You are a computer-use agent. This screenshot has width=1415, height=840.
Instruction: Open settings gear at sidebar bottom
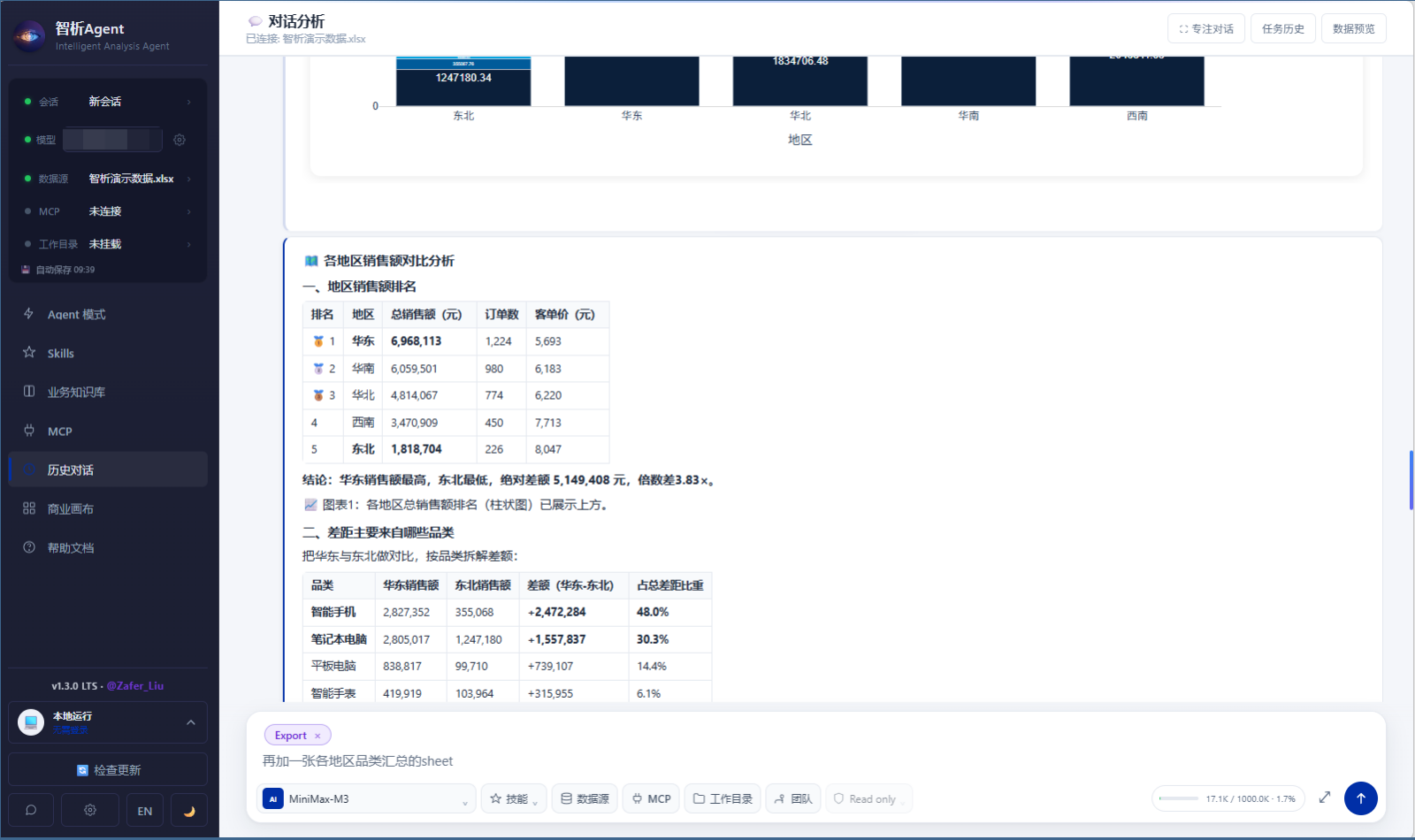[90, 810]
